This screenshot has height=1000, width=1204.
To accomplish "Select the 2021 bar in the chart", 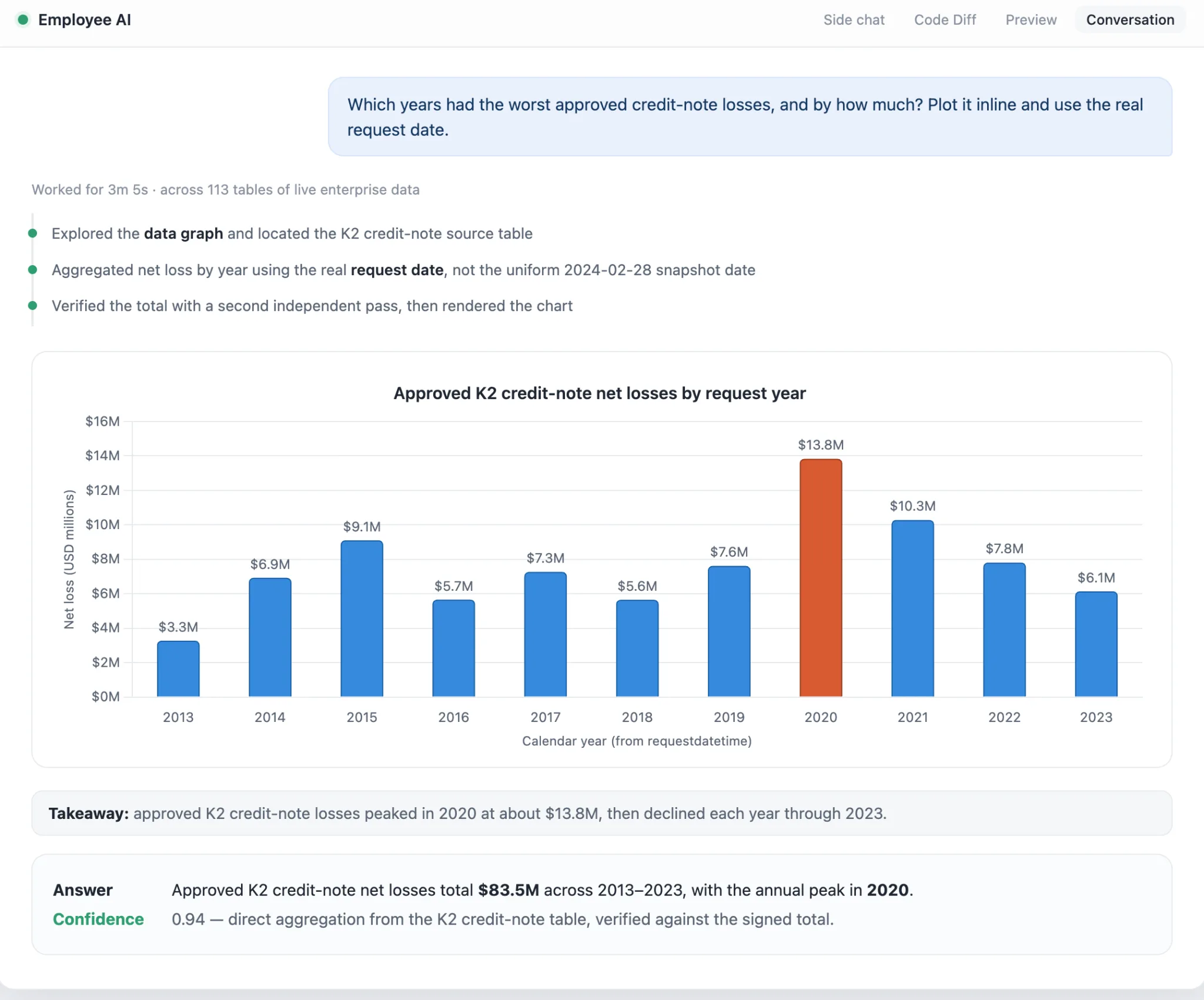I will 912,608.
